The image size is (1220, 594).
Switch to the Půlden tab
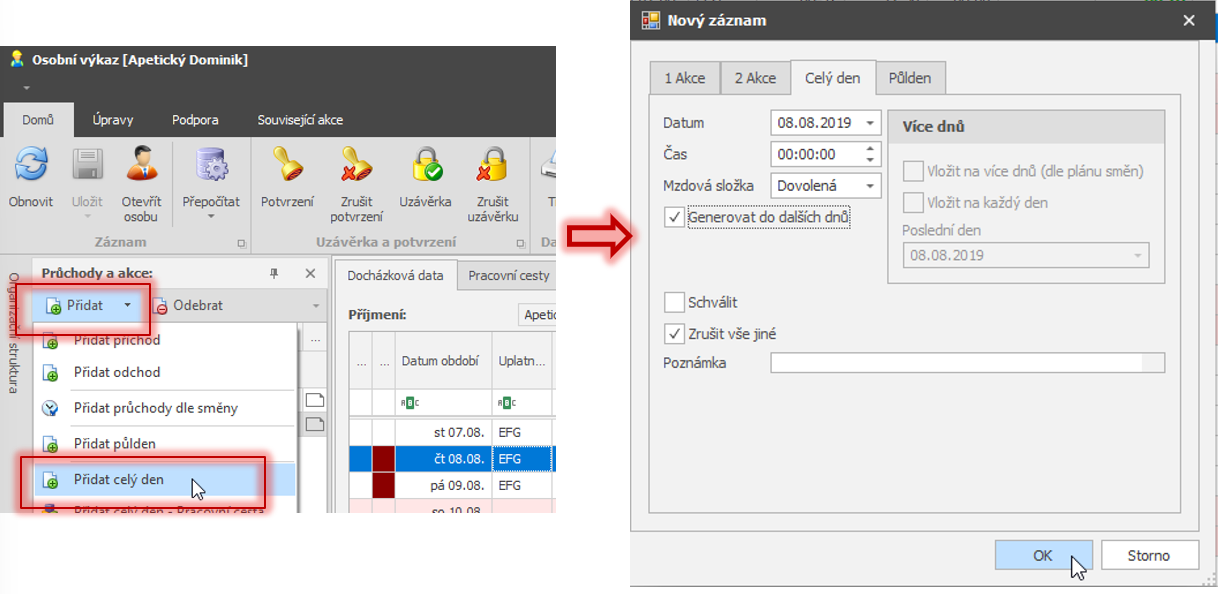point(910,78)
